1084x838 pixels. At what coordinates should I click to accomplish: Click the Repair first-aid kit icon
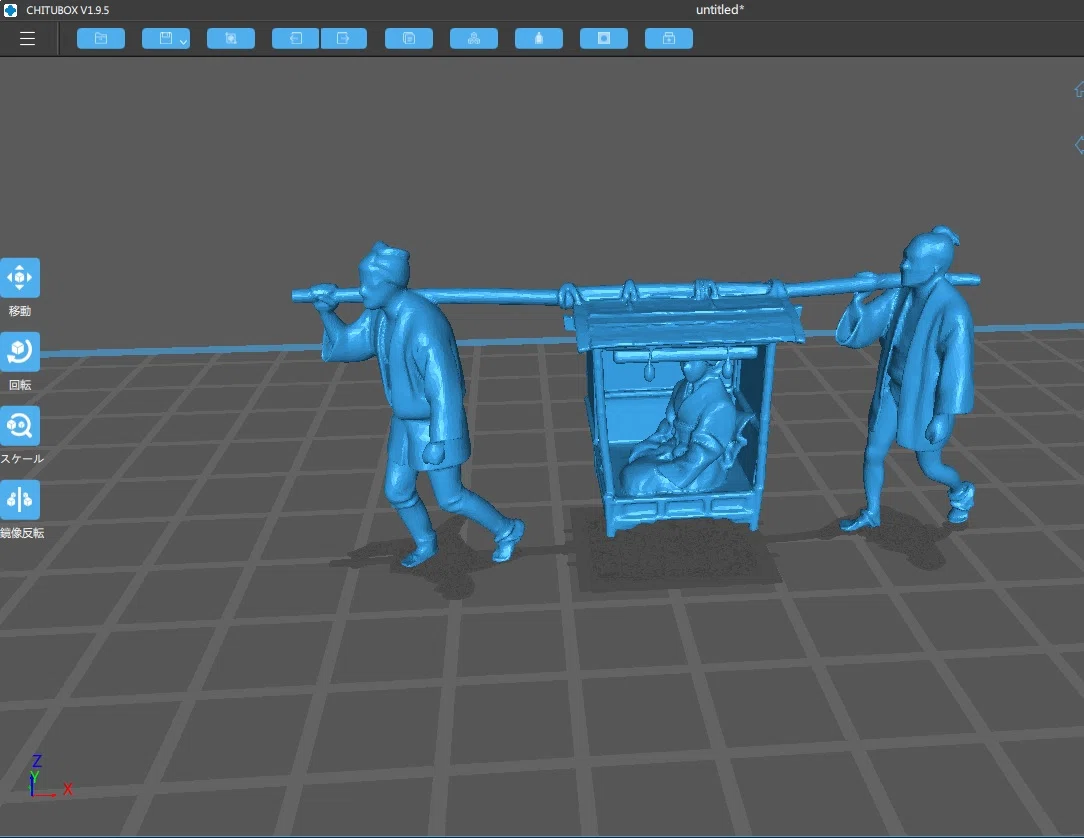click(669, 39)
